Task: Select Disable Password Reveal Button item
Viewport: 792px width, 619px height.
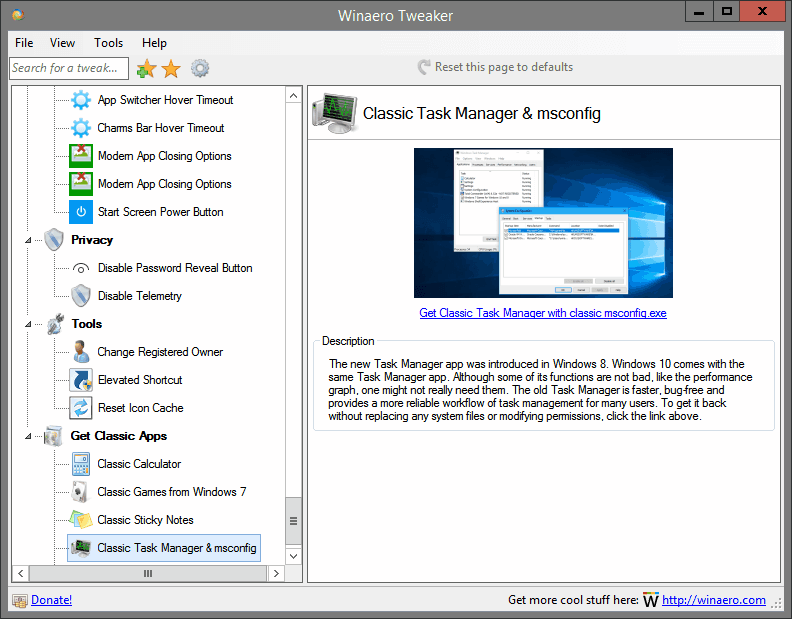Action: (x=175, y=268)
